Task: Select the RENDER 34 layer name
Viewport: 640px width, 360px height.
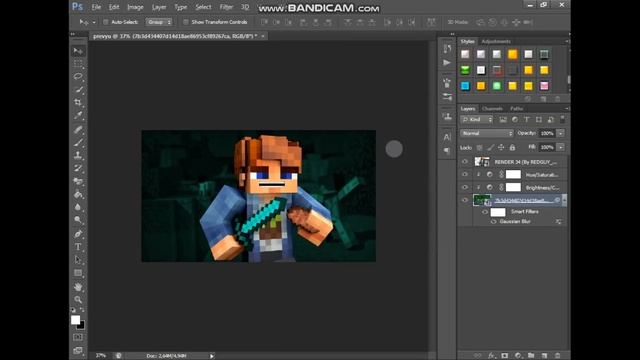Action: point(526,162)
